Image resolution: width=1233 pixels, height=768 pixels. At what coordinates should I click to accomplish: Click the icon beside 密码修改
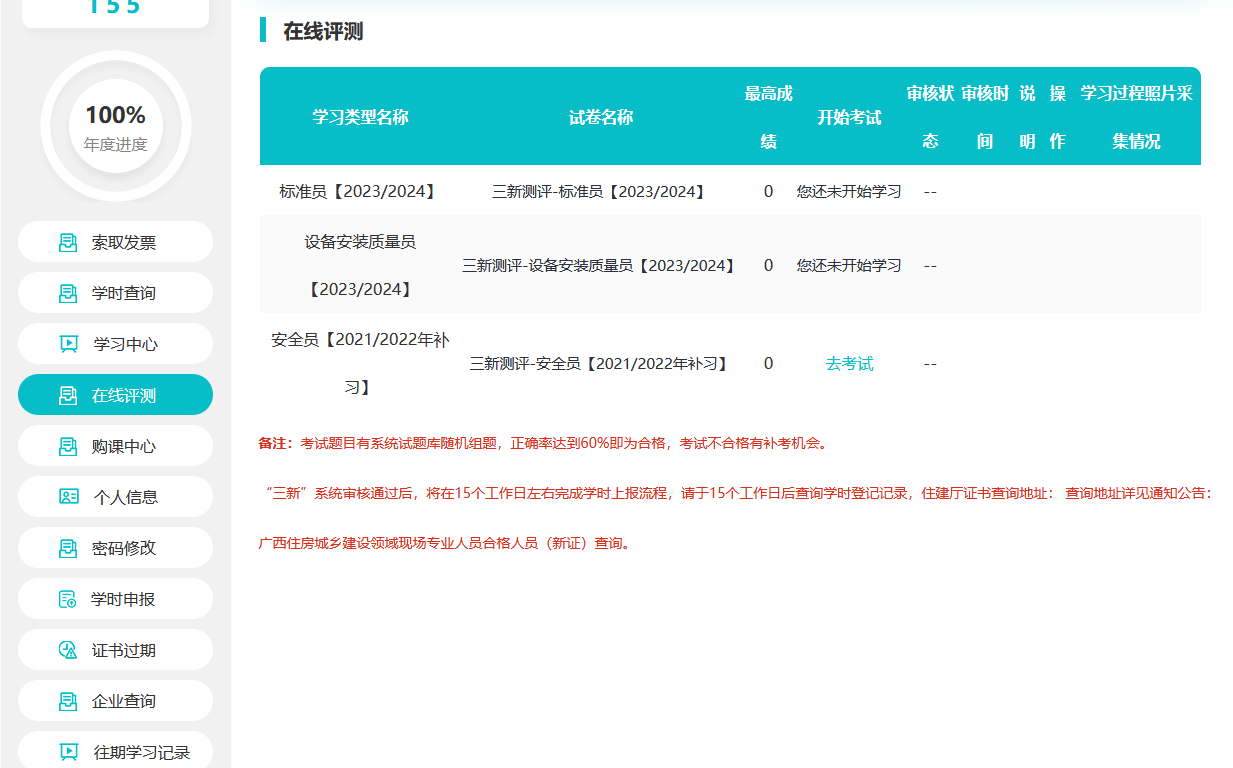68,548
